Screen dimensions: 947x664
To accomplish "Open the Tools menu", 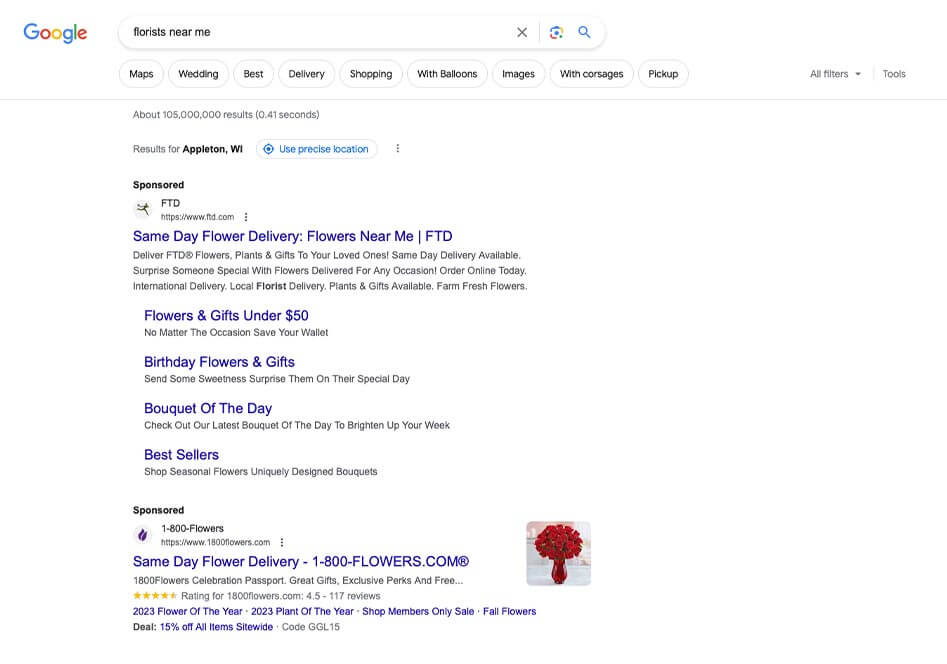I will [x=894, y=74].
